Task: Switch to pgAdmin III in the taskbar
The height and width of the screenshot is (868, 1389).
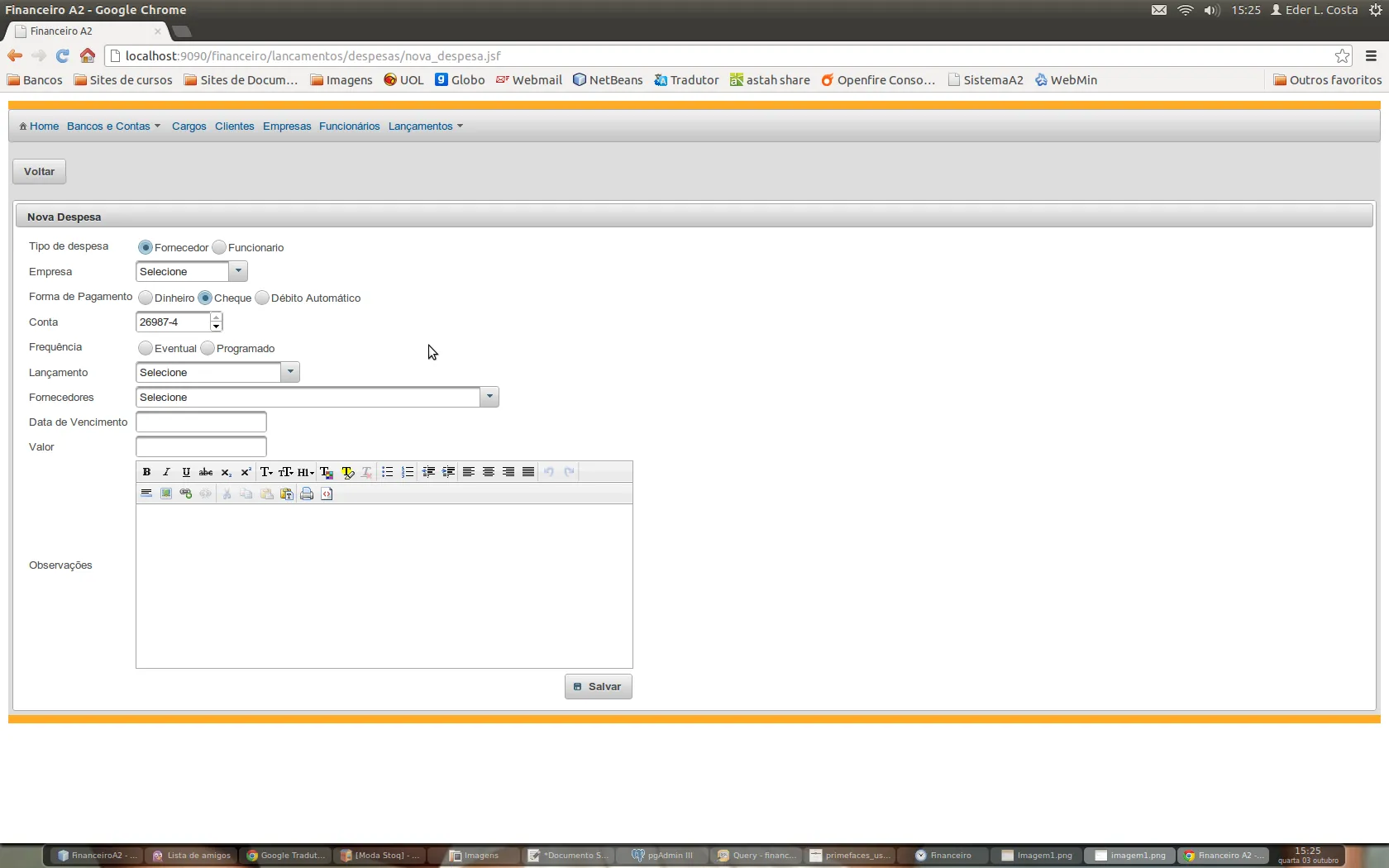Action: [x=662, y=856]
